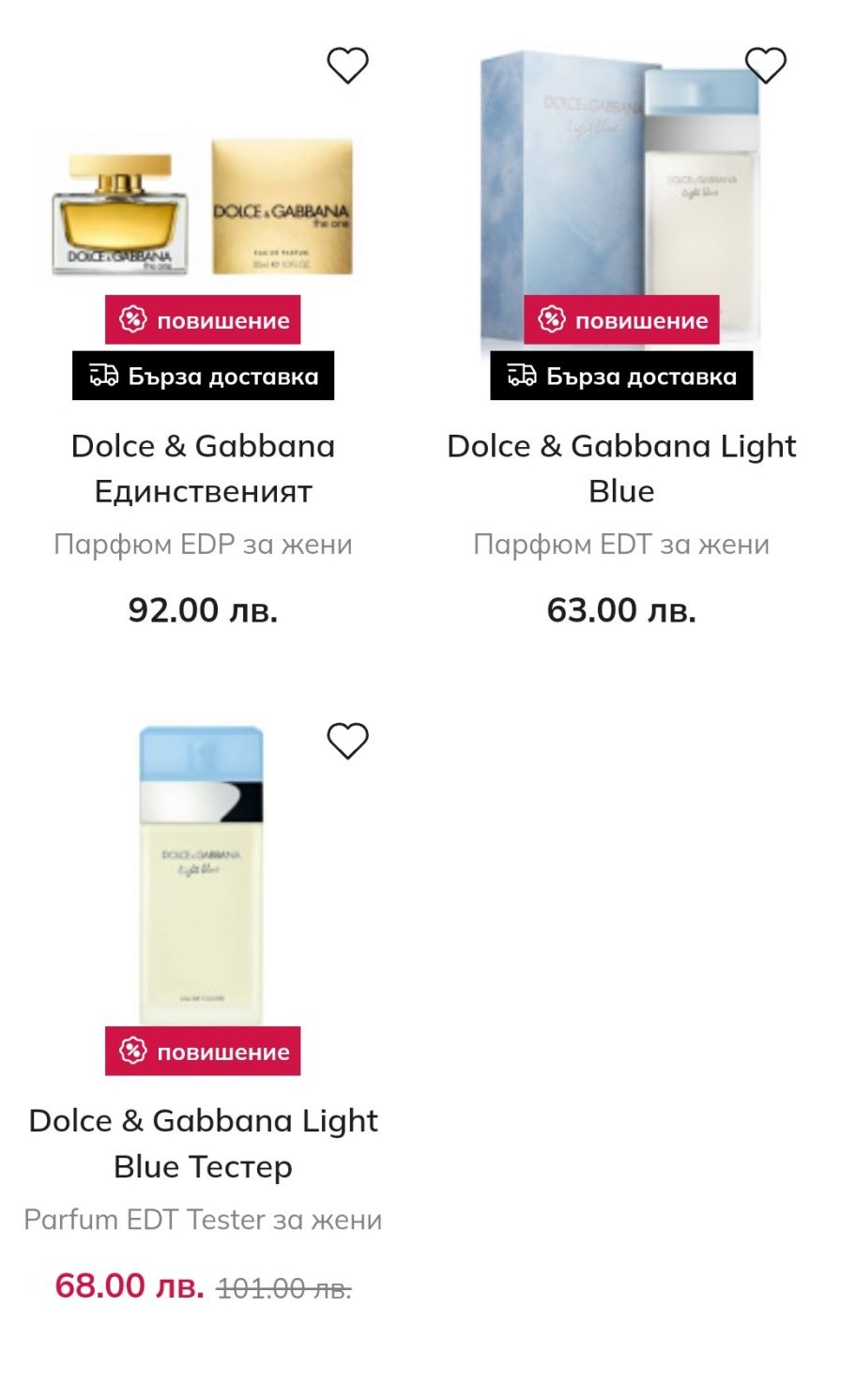The height and width of the screenshot is (1400, 855).
Task: Click the crossed-out 101.00 лв. price
Action: [x=283, y=1288]
